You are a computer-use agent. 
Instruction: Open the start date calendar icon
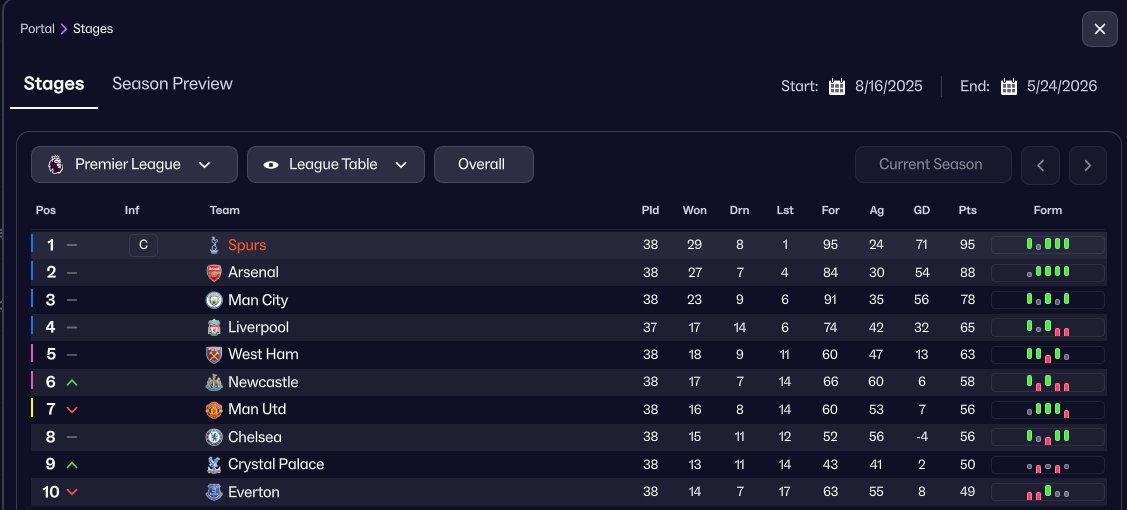(x=837, y=86)
